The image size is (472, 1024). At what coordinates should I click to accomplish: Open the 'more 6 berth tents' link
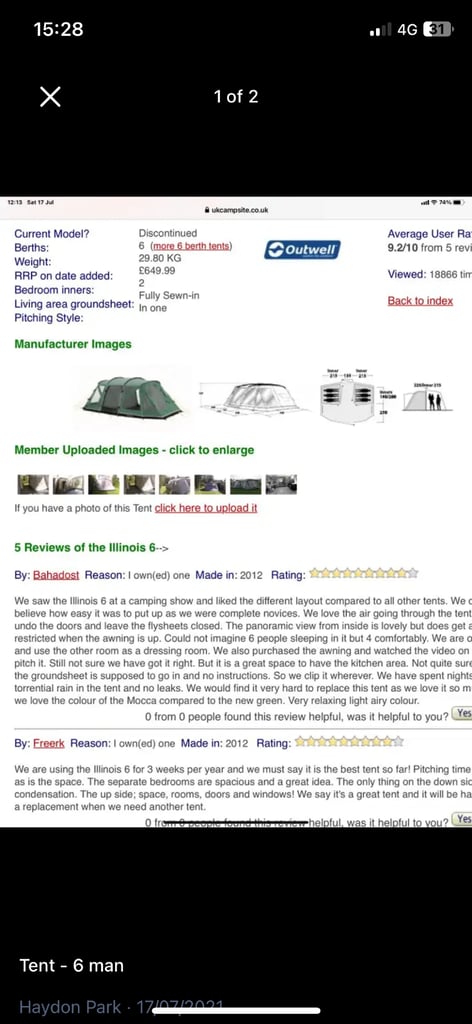[x=191, y=246]
